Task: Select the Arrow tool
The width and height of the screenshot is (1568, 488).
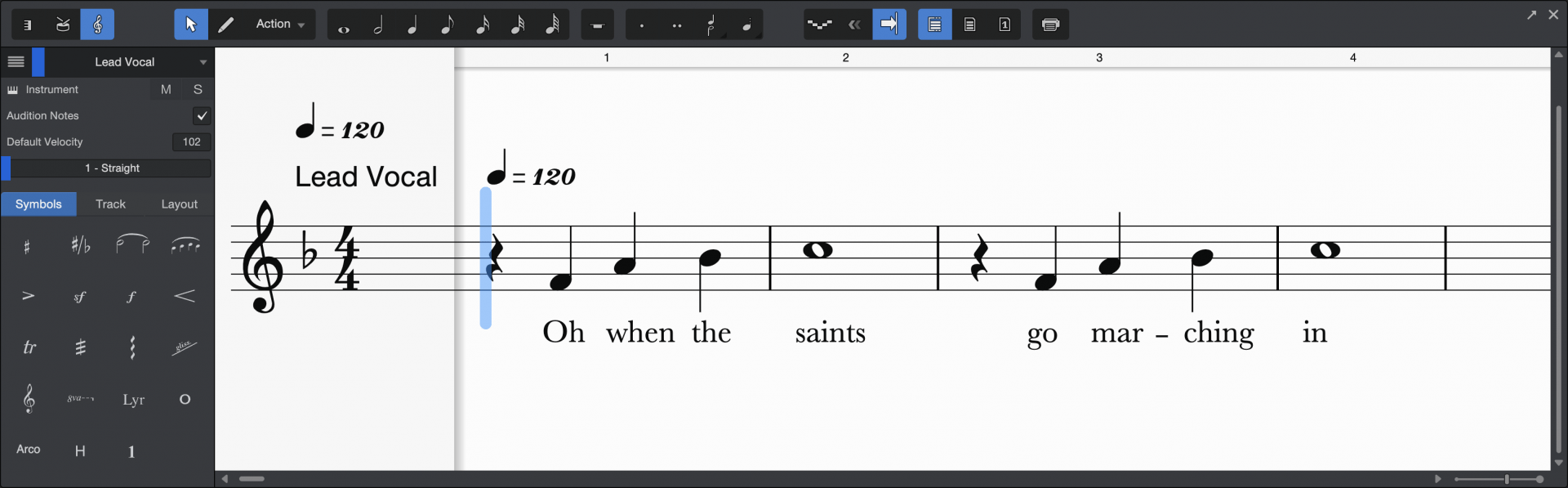Action: 191,25
